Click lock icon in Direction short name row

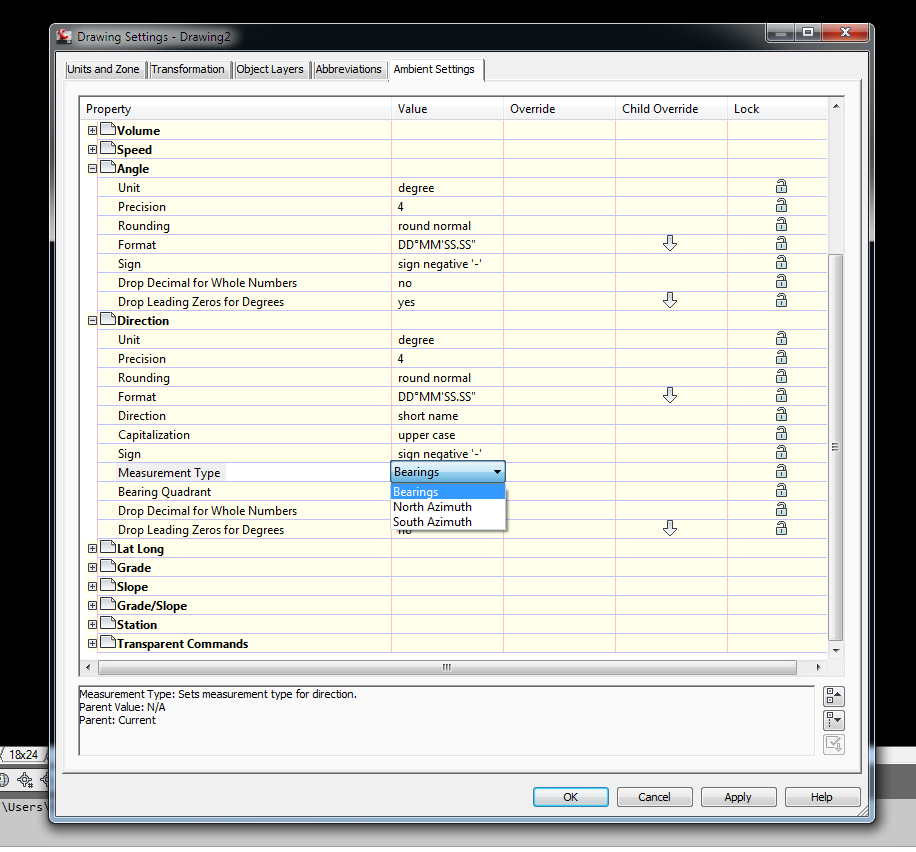(781, 415)
